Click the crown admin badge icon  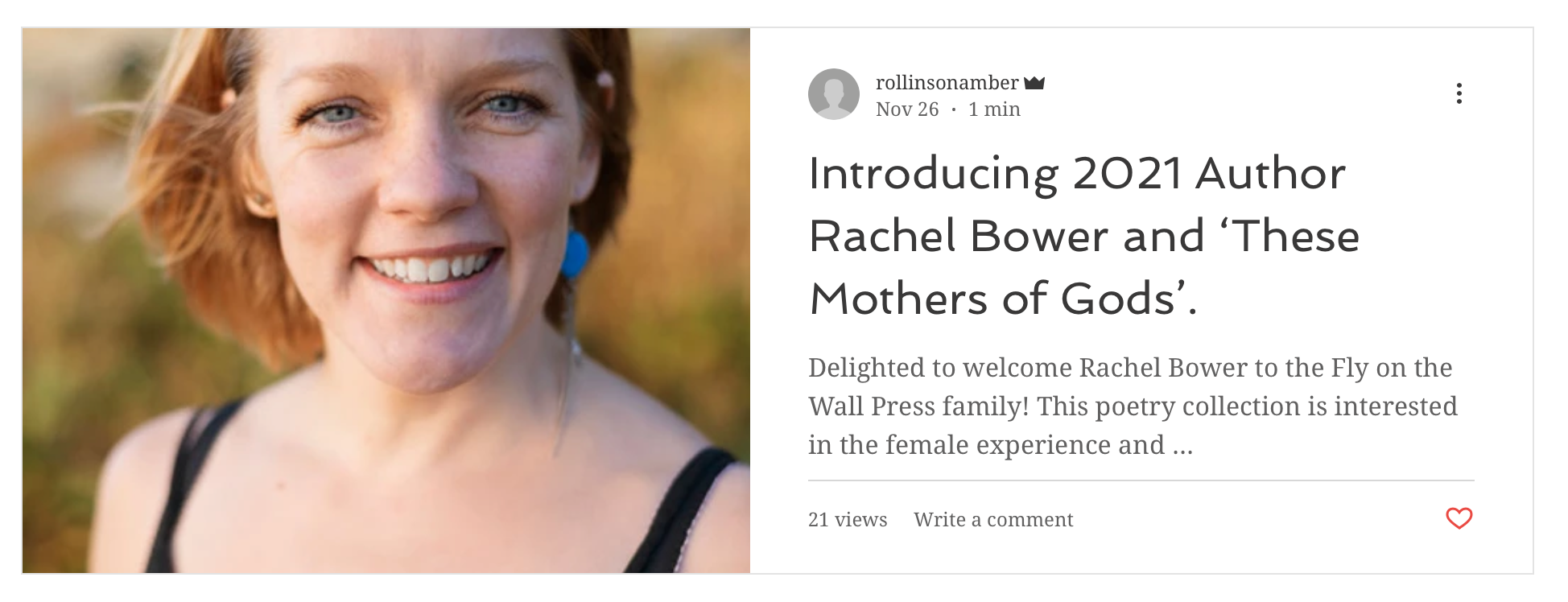click(1034, 83)
